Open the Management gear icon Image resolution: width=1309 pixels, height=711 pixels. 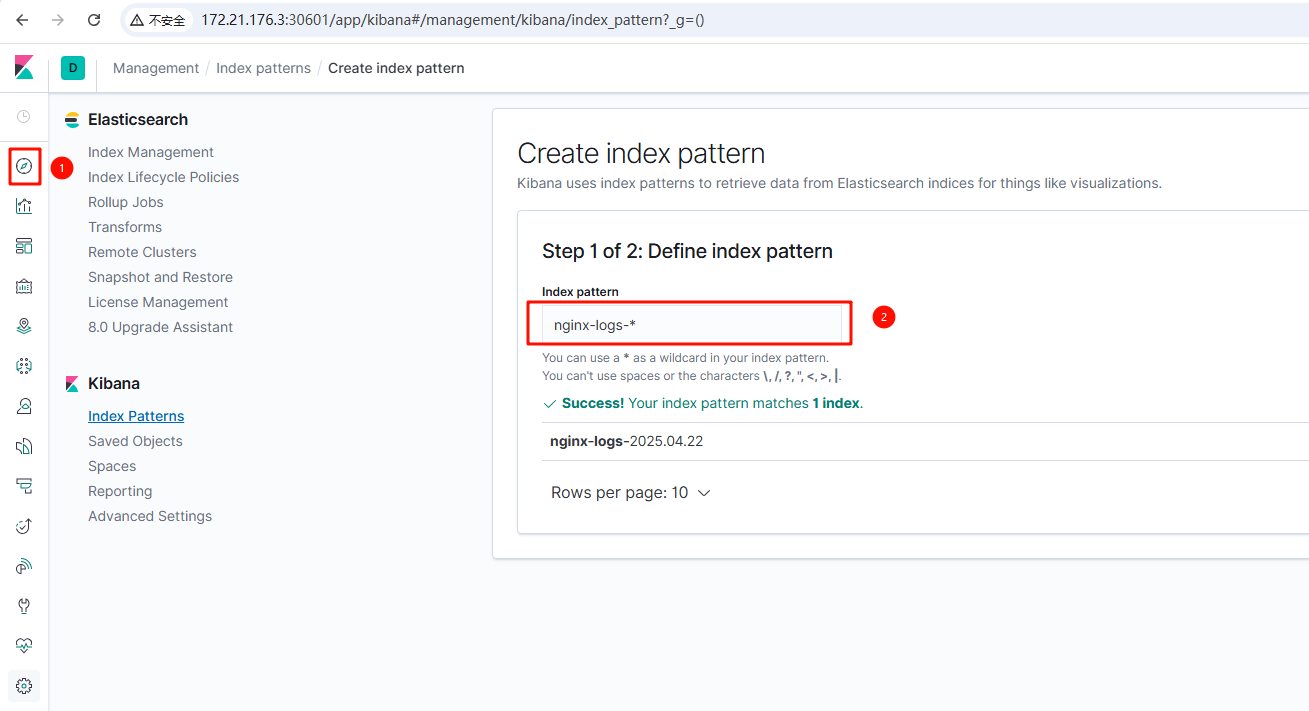[24, 686]
